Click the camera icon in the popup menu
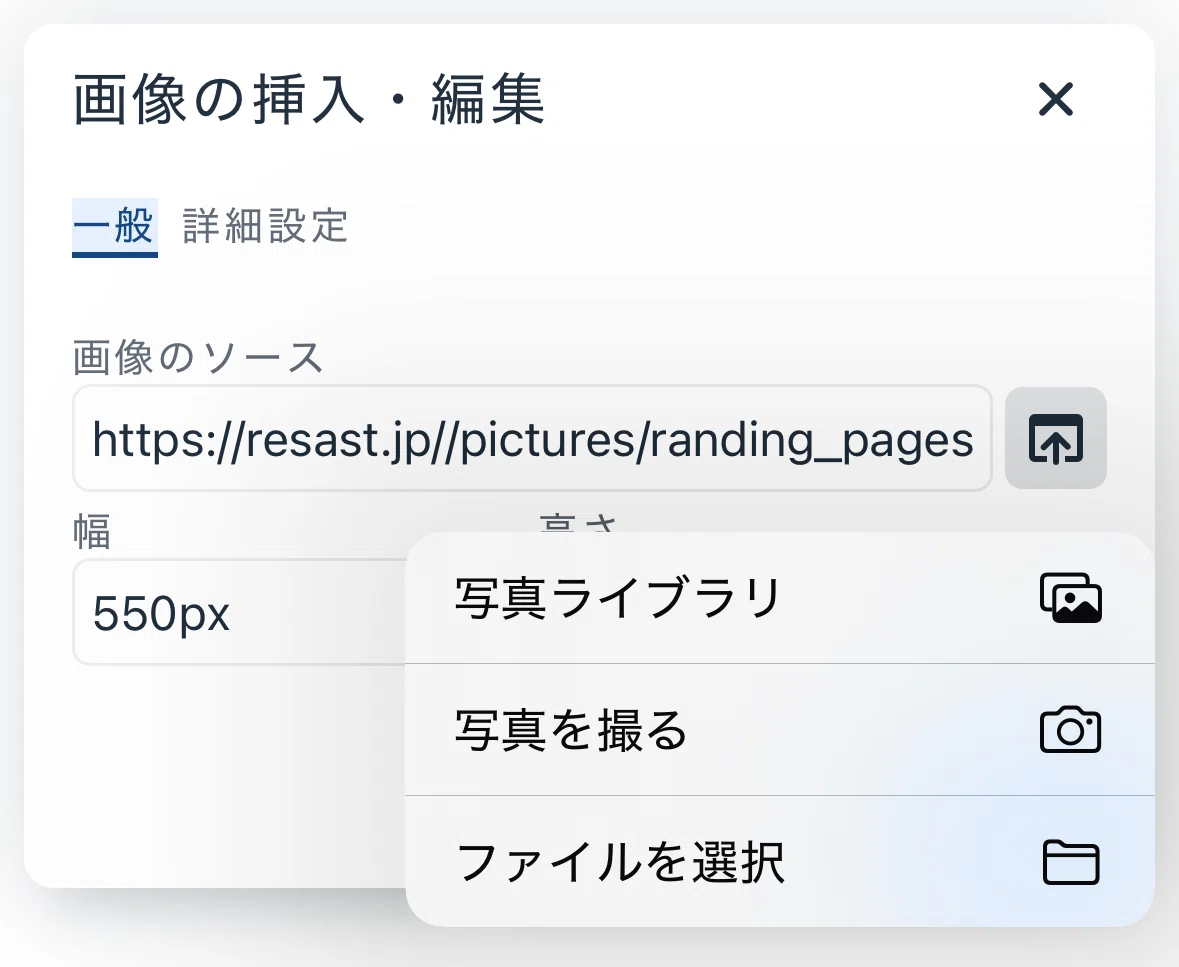This screenshot has height=967, width=1179. 1071,729
